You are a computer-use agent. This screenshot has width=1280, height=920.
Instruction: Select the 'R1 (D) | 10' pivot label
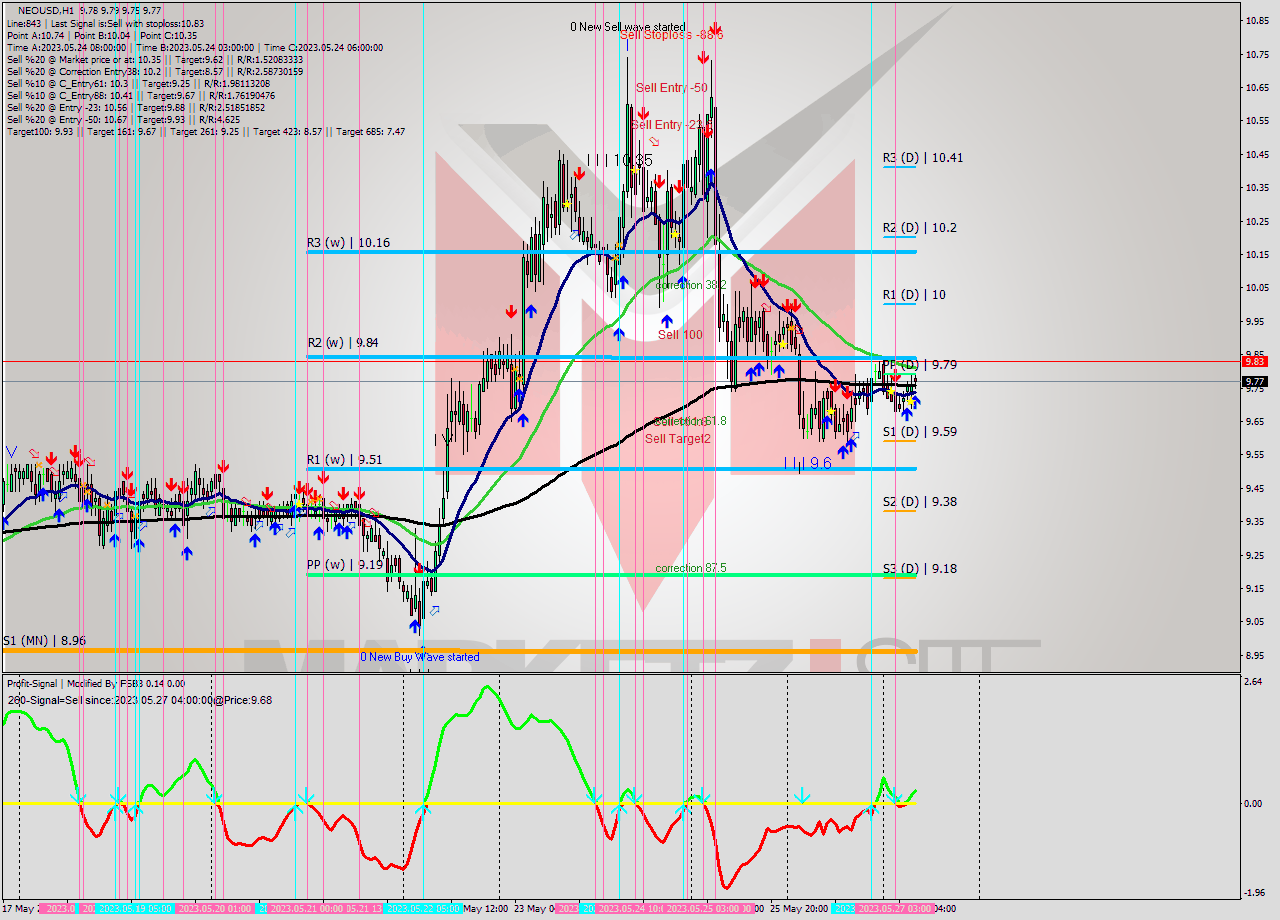coord(914,295)
